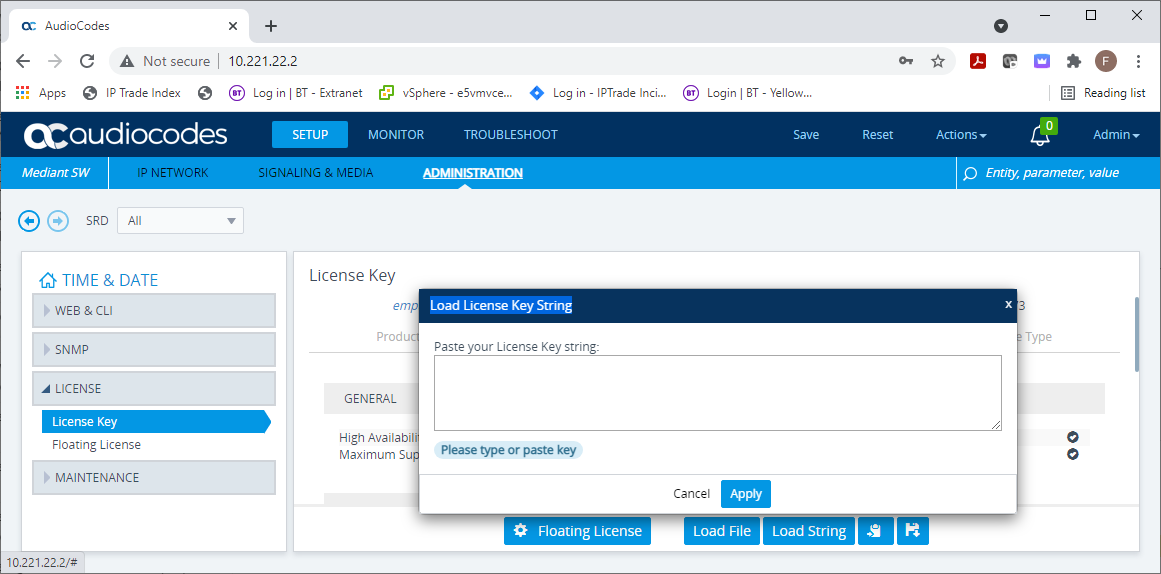Open the notifications bell icon
Image resolution: width=1161 pixels, height=574 pixels.
tap(1040, 135)
